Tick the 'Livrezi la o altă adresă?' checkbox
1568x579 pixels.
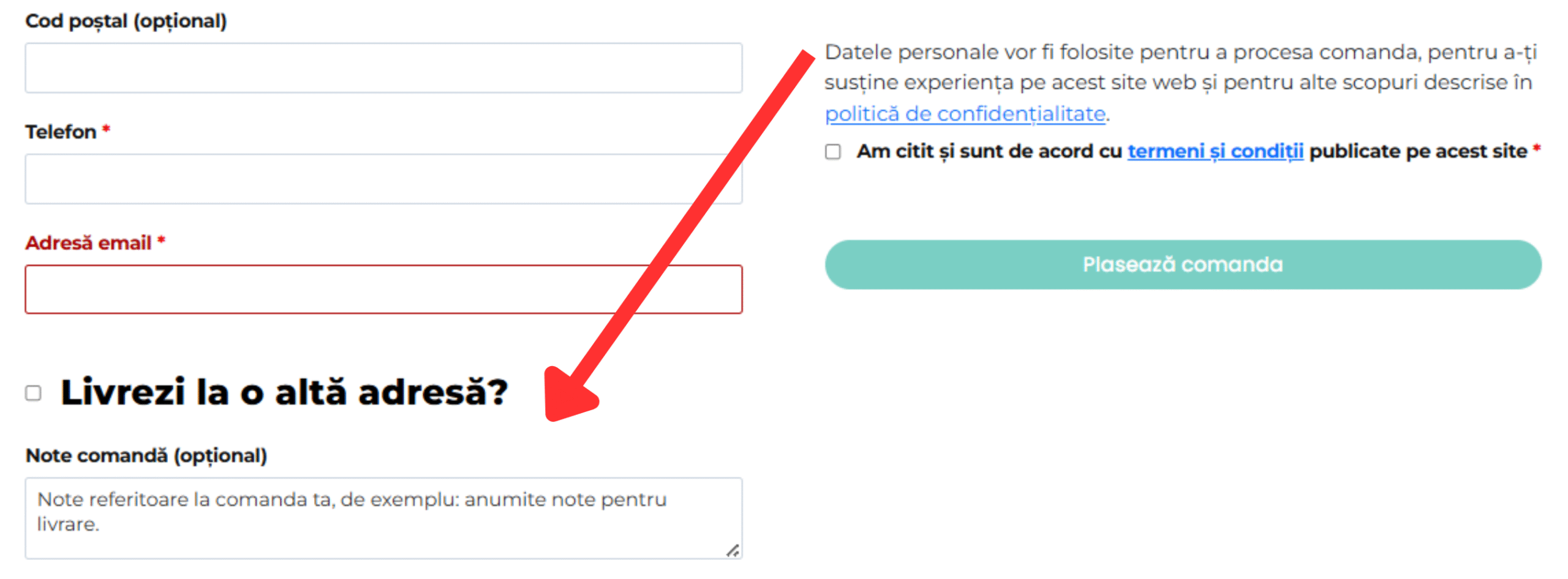click(33, 393)
